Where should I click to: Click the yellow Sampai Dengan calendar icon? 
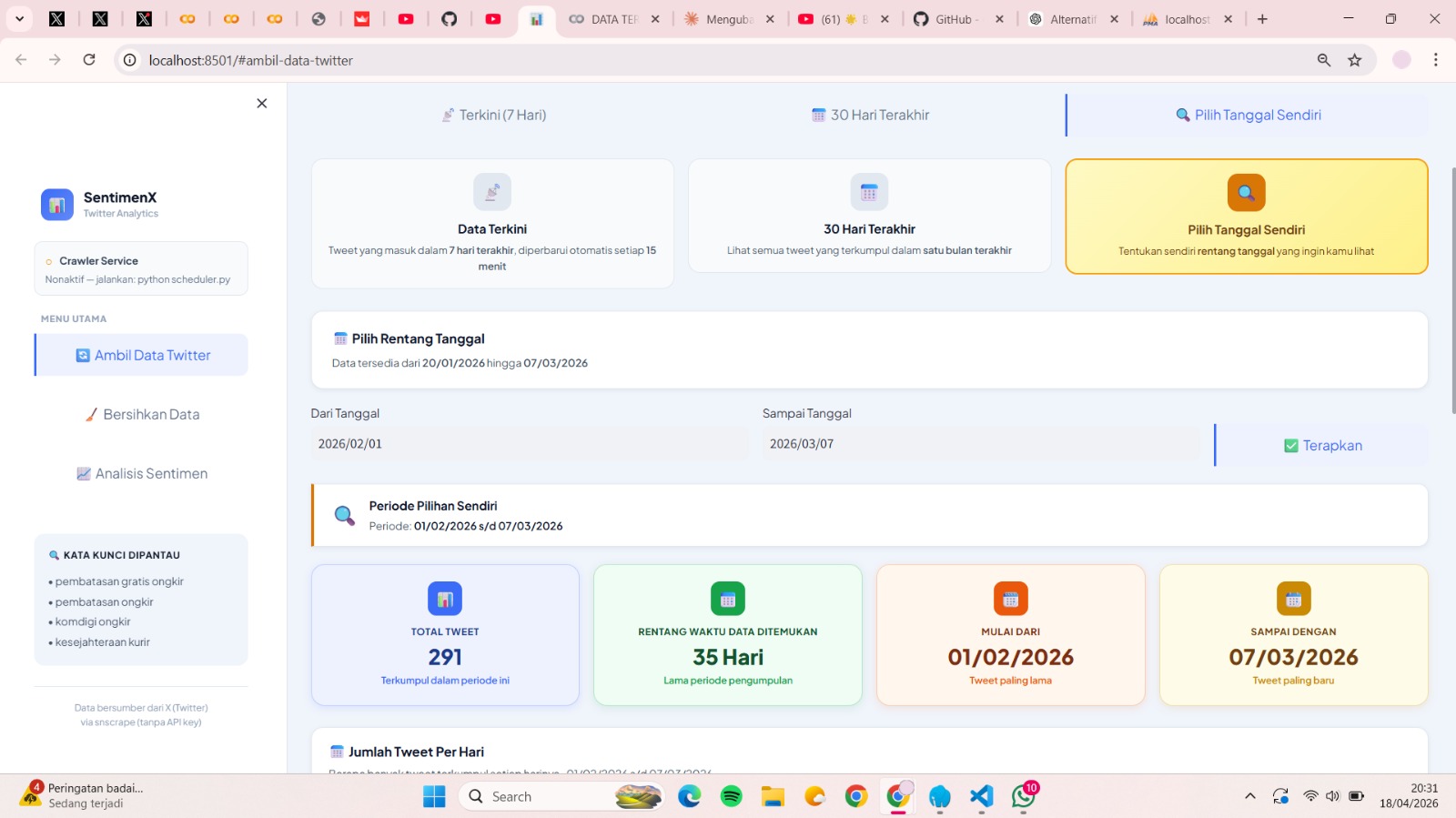(x=1294, y=599)
